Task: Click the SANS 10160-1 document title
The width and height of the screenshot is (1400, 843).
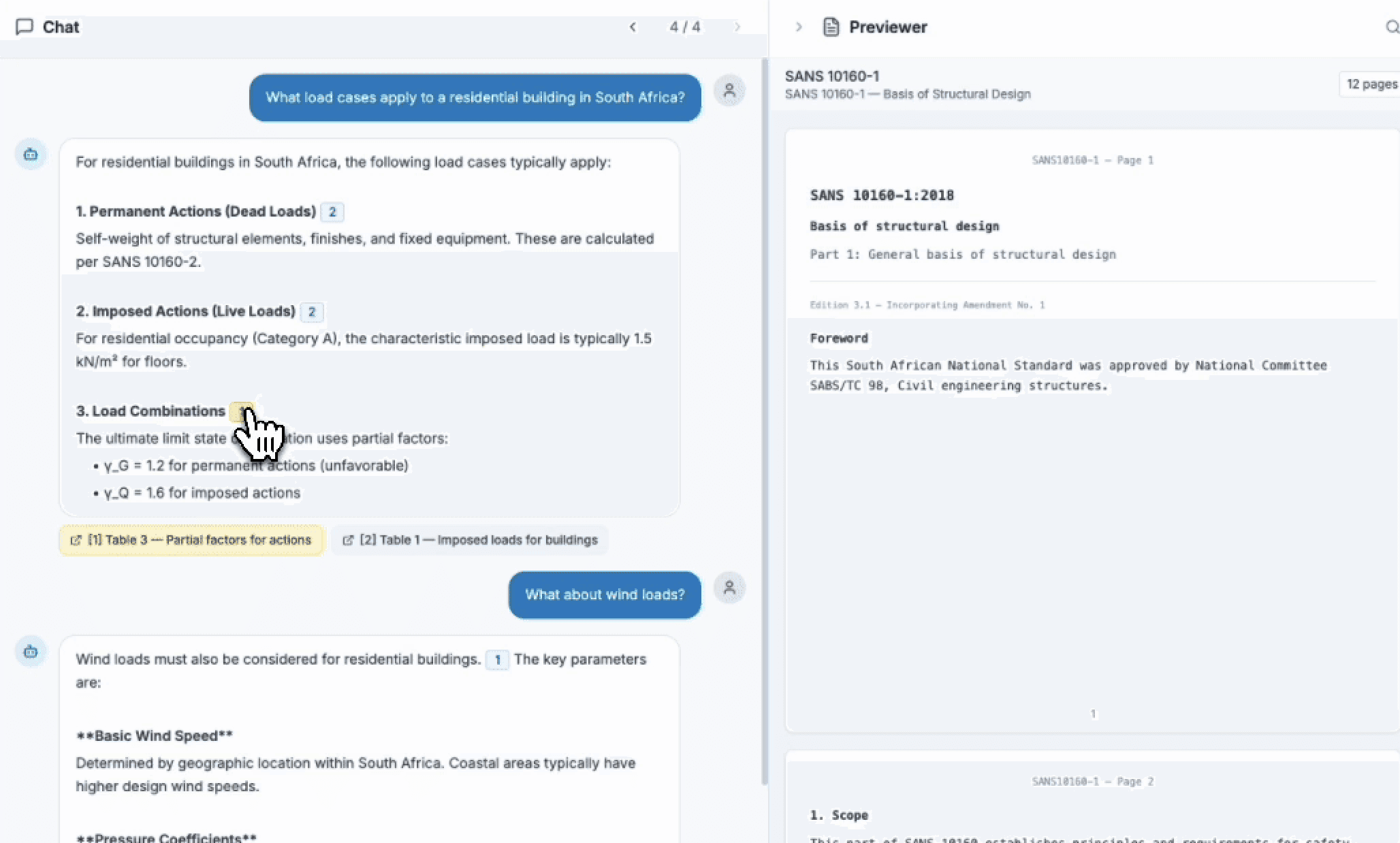Action: pos(831,76)
